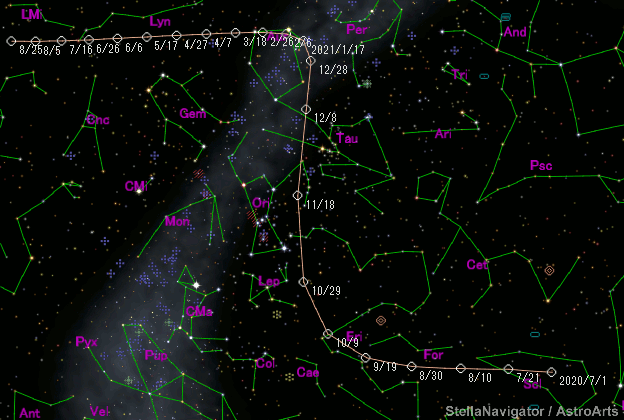Select the 6/6 date marker
624x420 pixels.
(x=147, y=37)
